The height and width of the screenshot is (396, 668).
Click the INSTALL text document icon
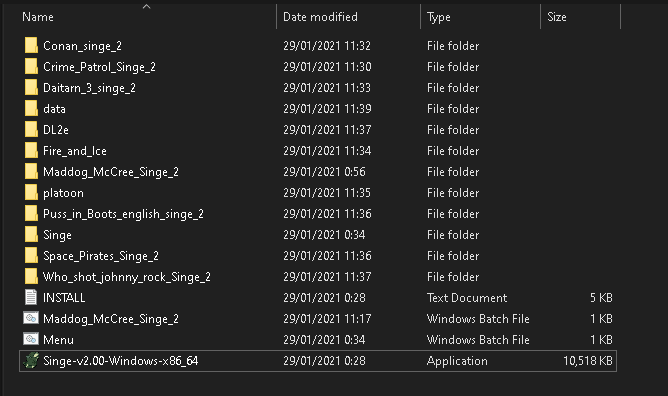point(31,297)
